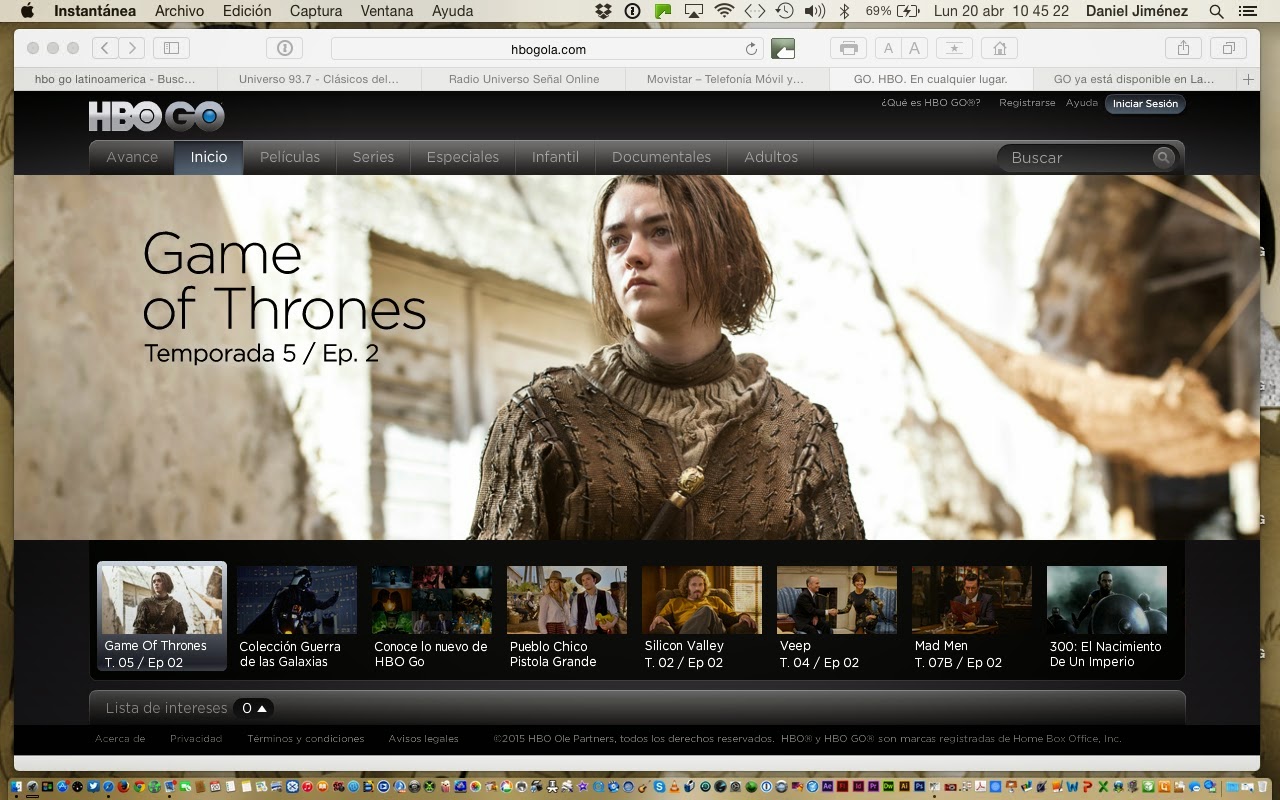
Task: Switch to the Universo 93.7 browser tab
Action: (x=319, y=79)
